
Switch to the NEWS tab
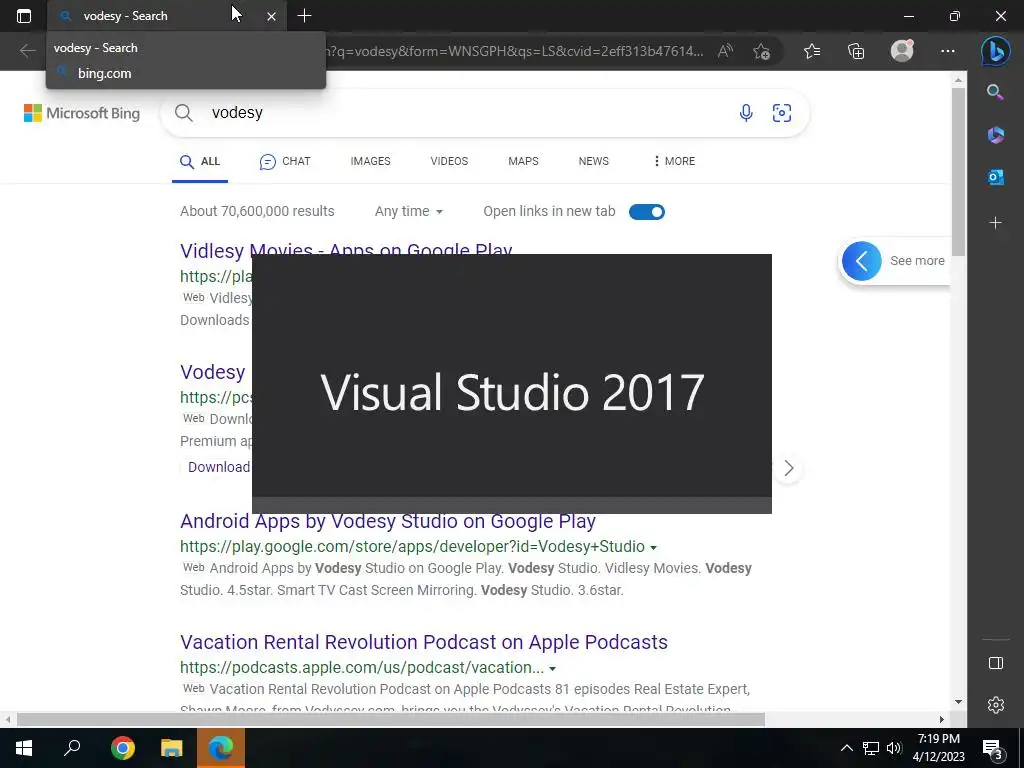(594, 161)
